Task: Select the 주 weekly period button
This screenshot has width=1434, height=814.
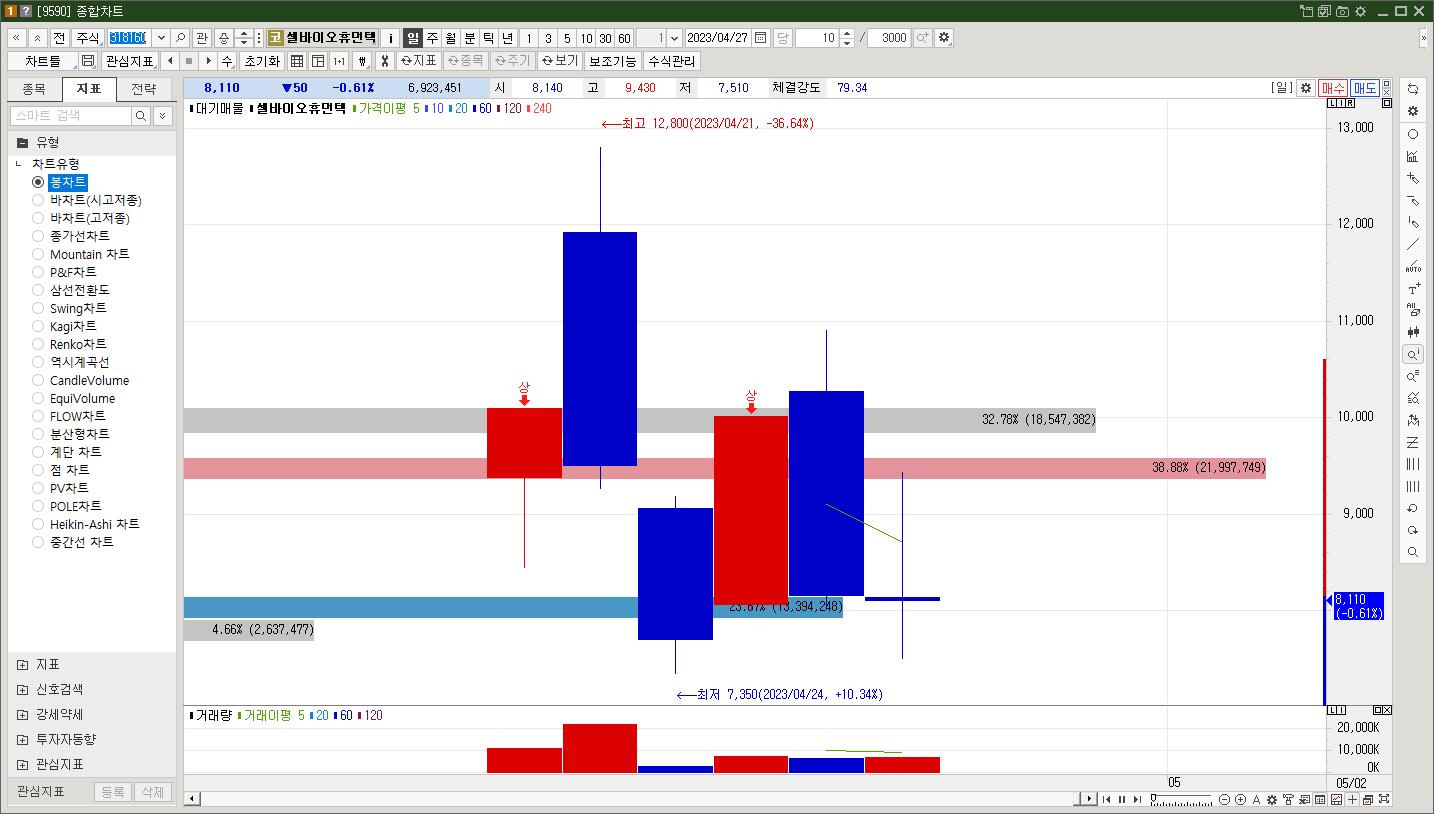Action: (432, 38)
